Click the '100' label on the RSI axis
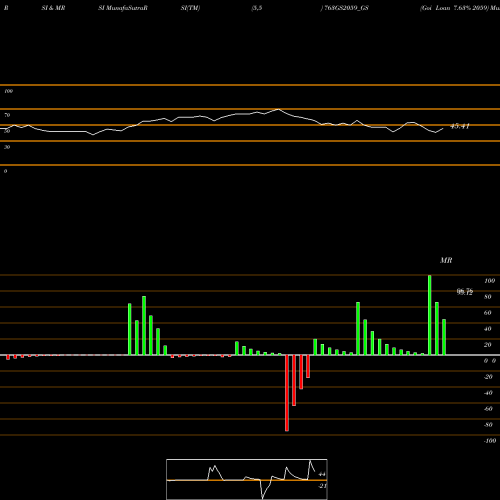 8,91
